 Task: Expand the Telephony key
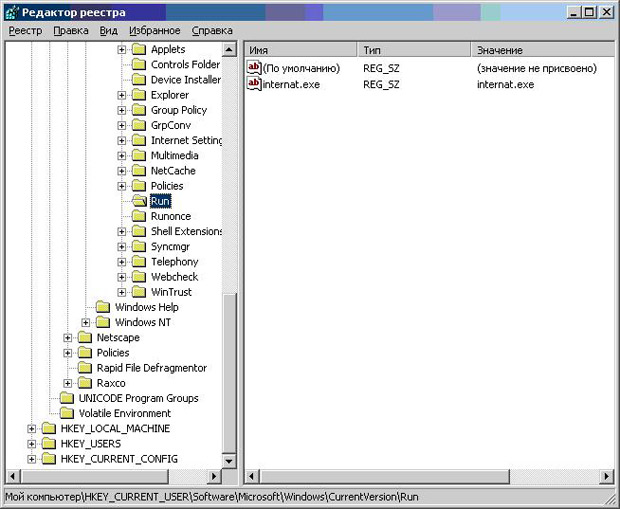[x=122, y=262]
